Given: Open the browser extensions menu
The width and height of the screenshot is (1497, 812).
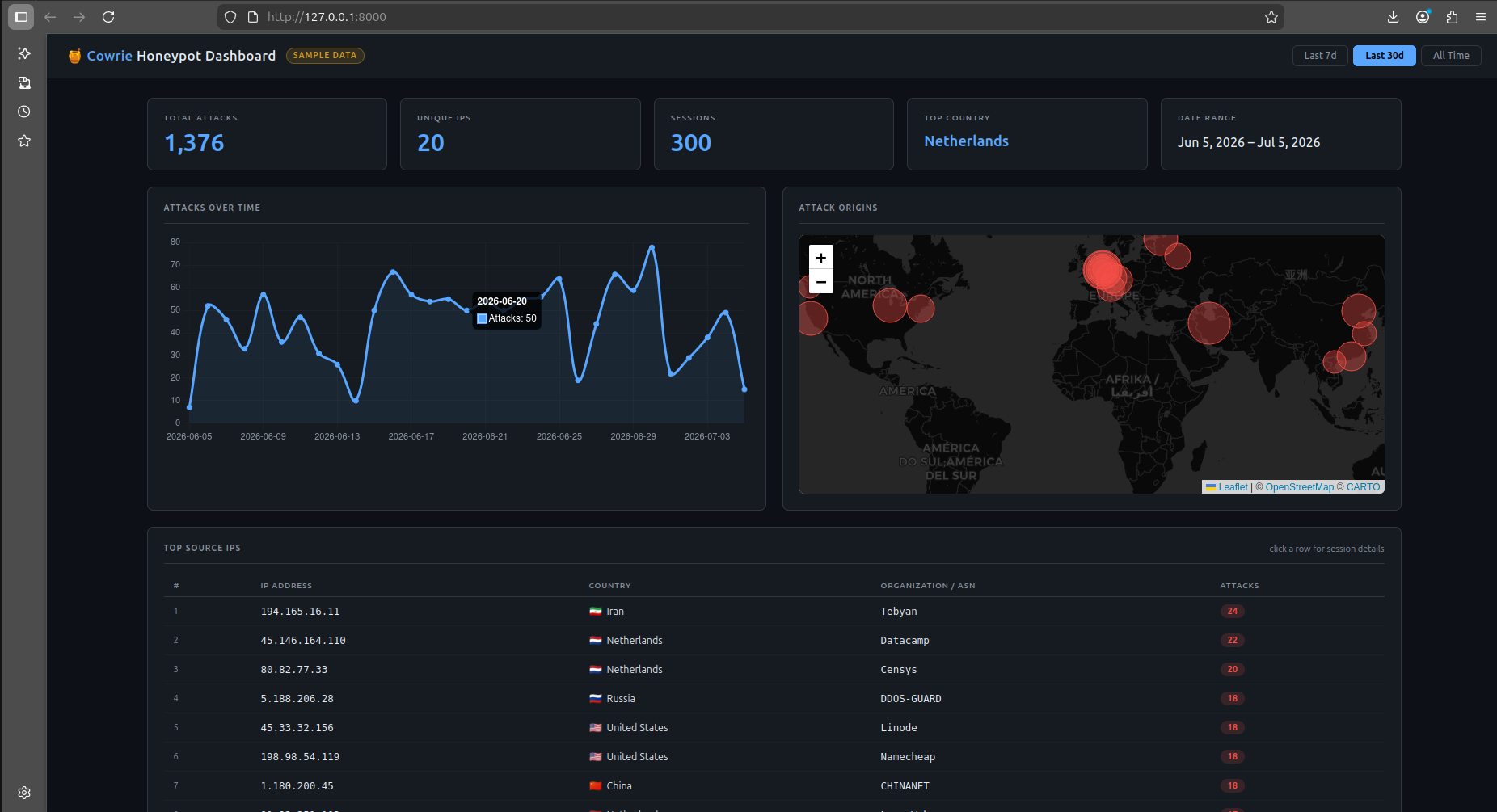Looking at the screenshot, I should click(x=1452, y=17).
